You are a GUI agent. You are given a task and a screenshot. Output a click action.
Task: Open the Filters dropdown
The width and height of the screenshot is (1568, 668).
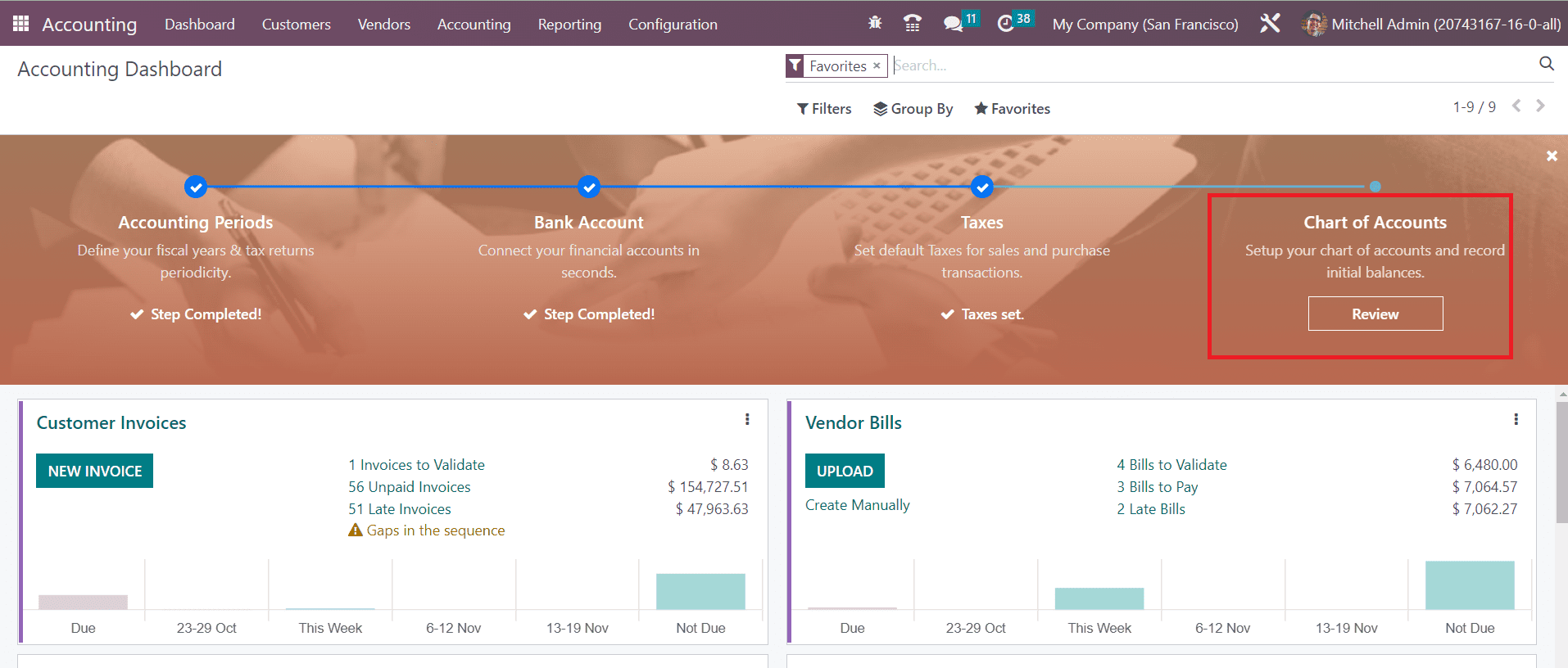(824, 109)
